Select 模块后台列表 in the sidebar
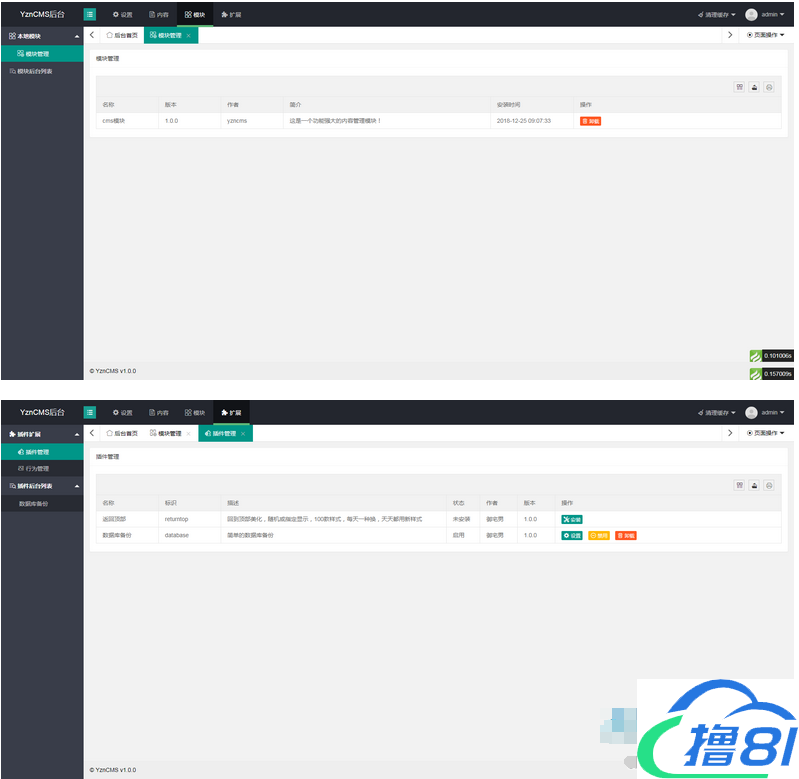 (x=34, y=71)
